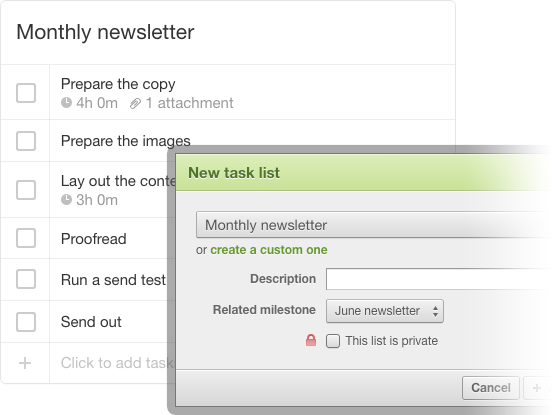Click the clock icon beside 3h 0m
This screenshot has width=560, height=415.
pyautogui.click(x=66, y=200)
